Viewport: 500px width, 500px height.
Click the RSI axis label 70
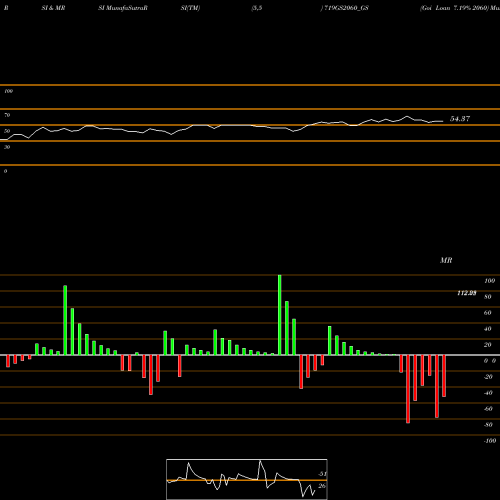pos(7,115)
